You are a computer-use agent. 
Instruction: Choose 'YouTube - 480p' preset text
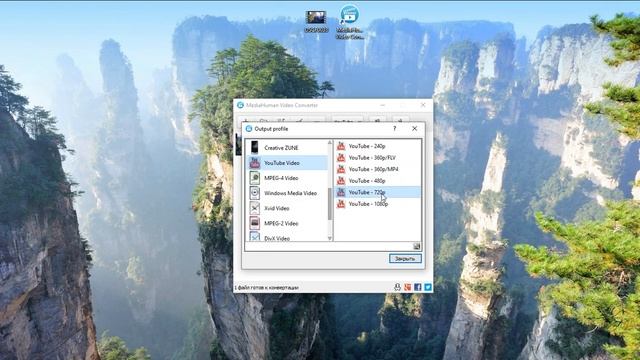(367, 180)
